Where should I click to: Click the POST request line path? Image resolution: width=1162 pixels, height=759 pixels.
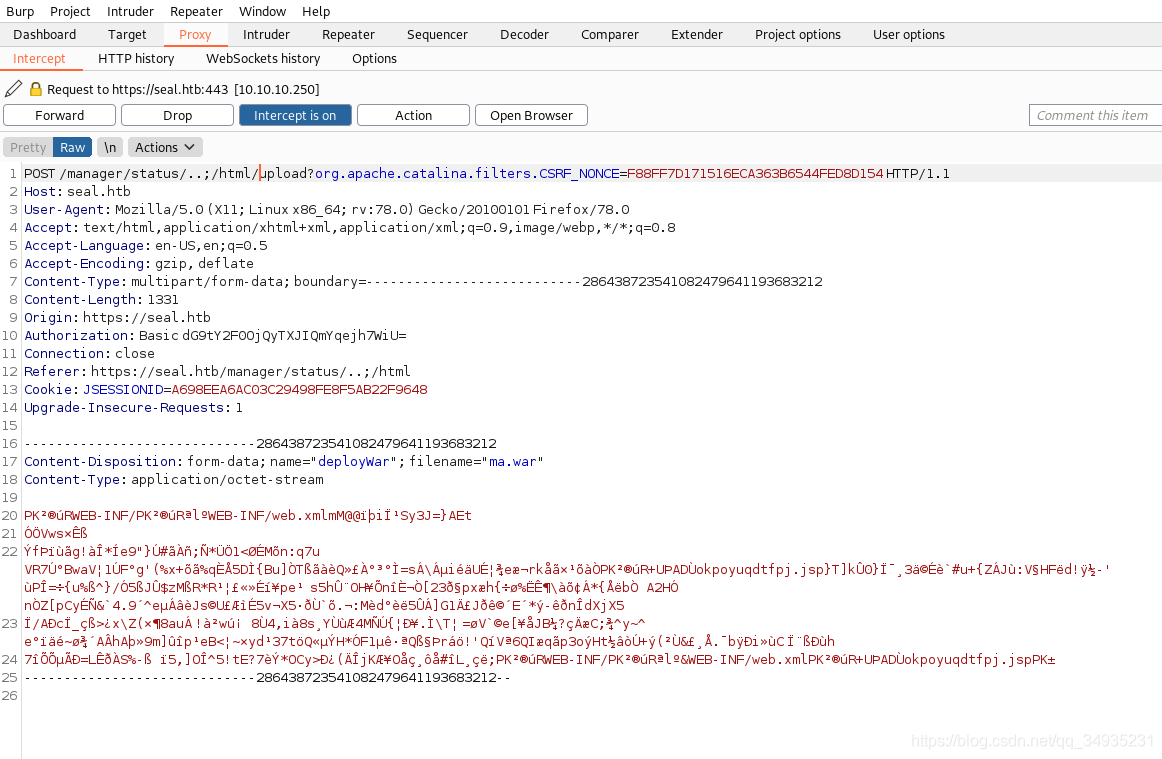pyautogui.click(x=186, y=173)
